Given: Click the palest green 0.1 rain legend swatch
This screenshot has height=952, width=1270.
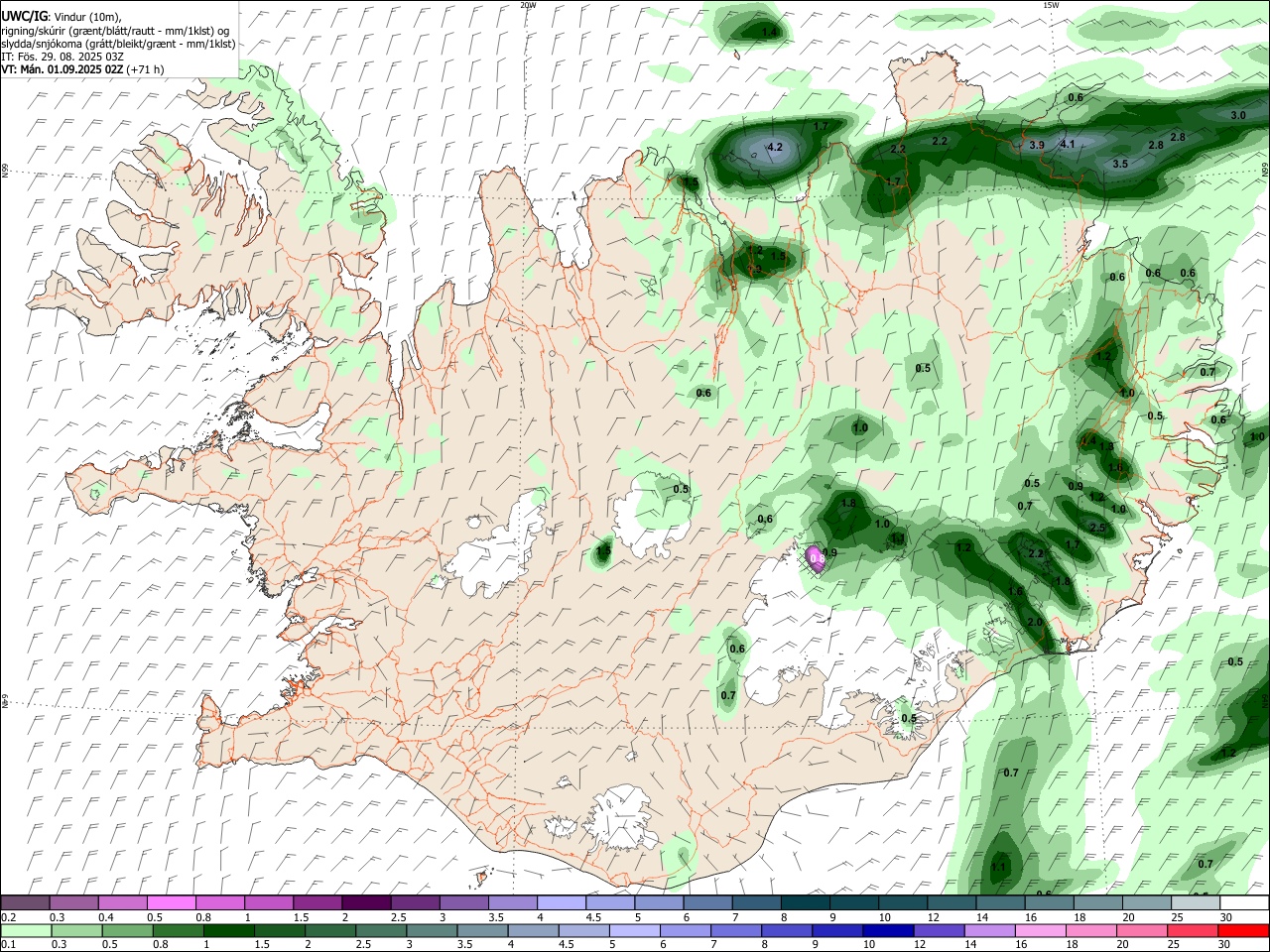Looking at the screenshot, I should tap(26, 931).
